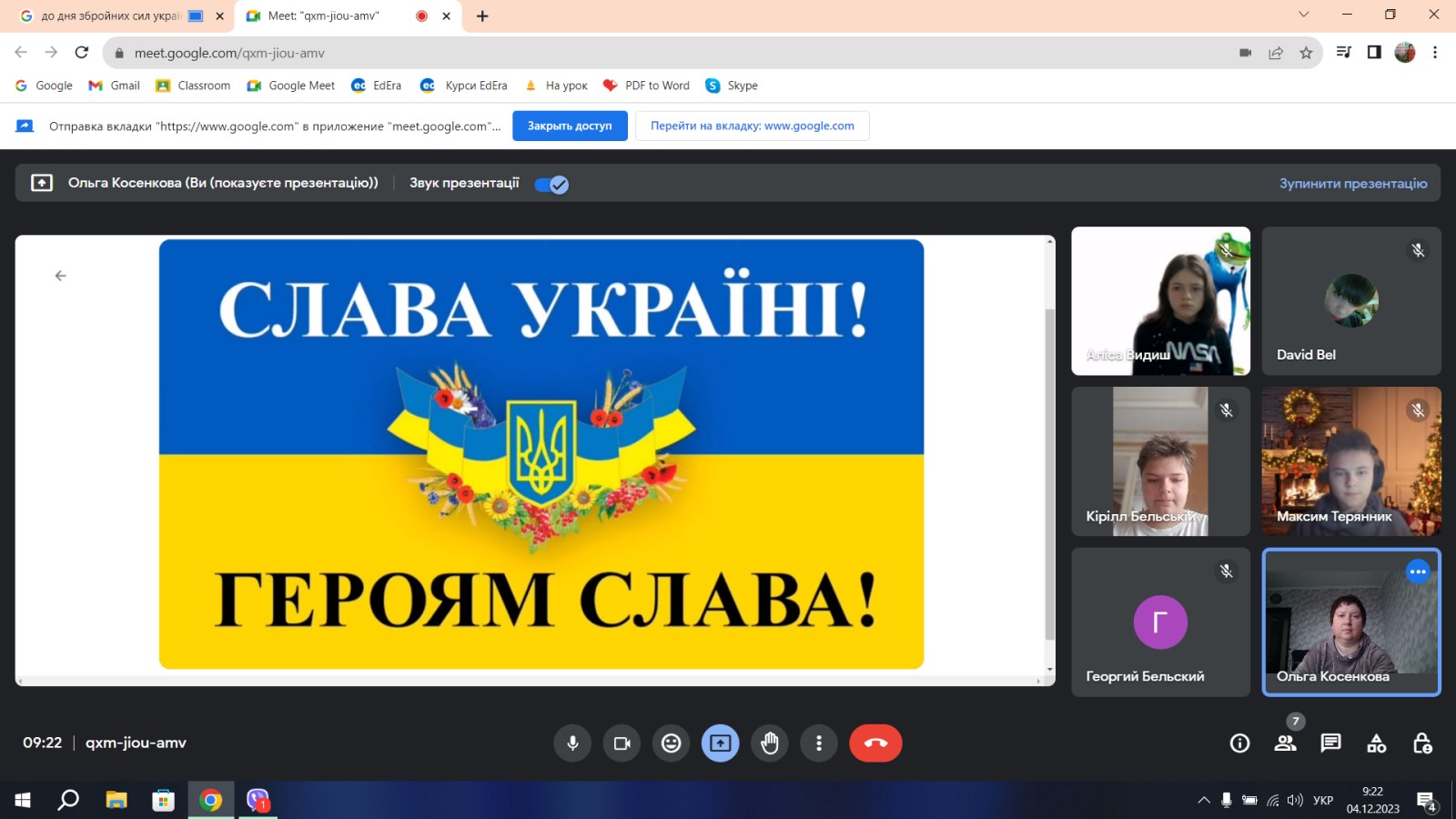This screenshot has width=1456, height=819.
Task: Click Закрыть доступ to stop sharing
Action: click(x=570, y=126)
